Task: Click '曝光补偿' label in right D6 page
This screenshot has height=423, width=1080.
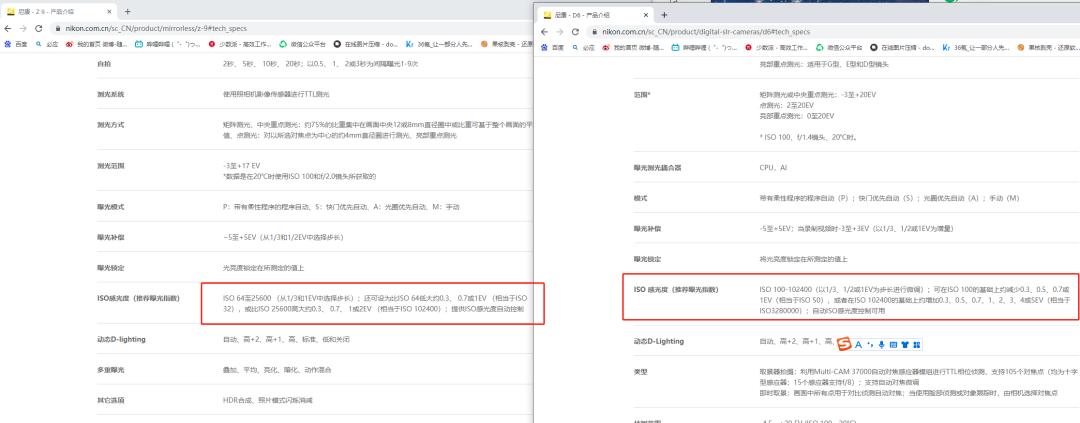Action: 647,228
